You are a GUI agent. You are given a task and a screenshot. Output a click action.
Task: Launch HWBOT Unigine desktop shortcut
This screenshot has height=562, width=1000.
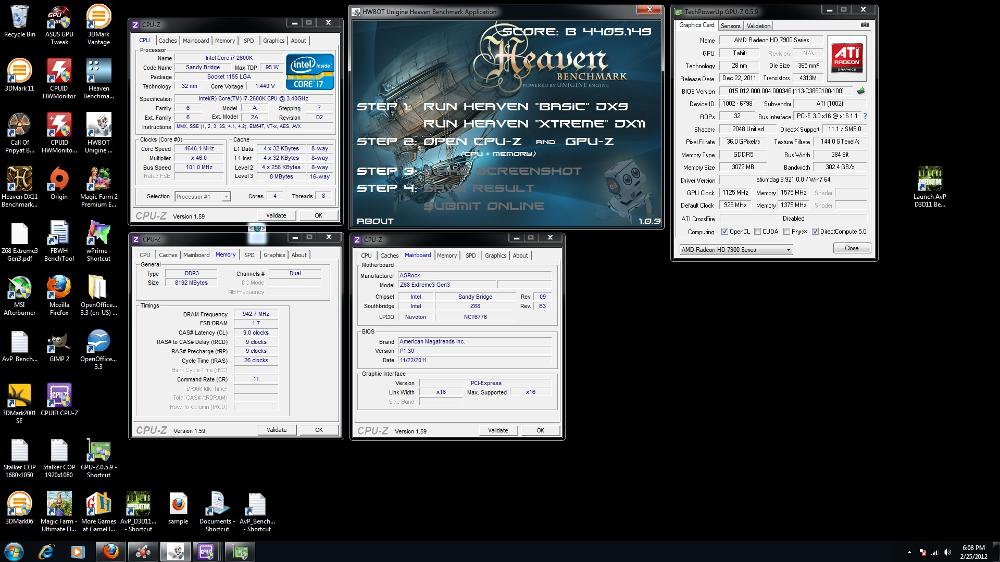coord(98,133)
